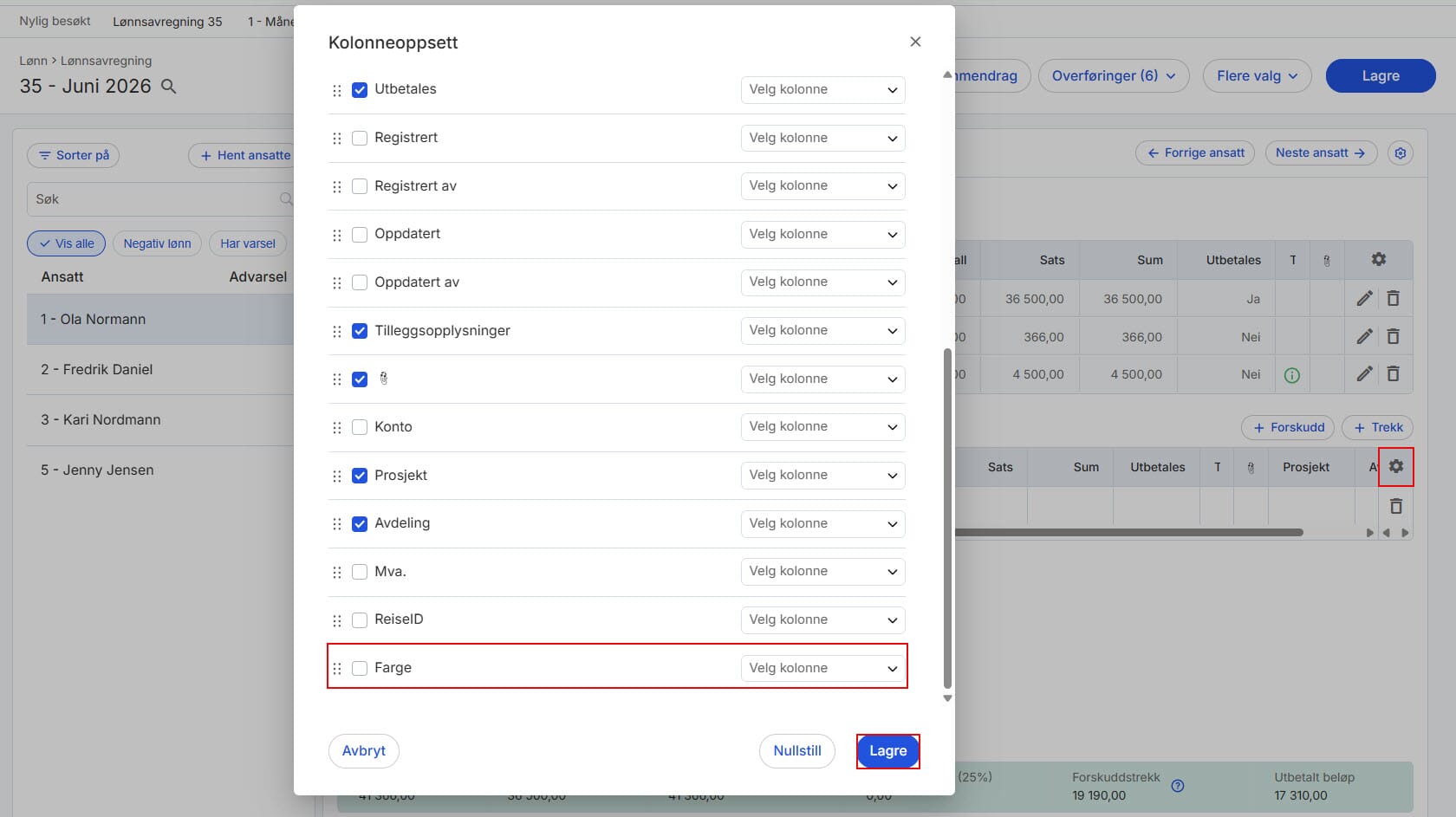Screen dimensions: 1456x817
Task: Enable the Registrert column checkbox
Action: (x=360, y=138)
